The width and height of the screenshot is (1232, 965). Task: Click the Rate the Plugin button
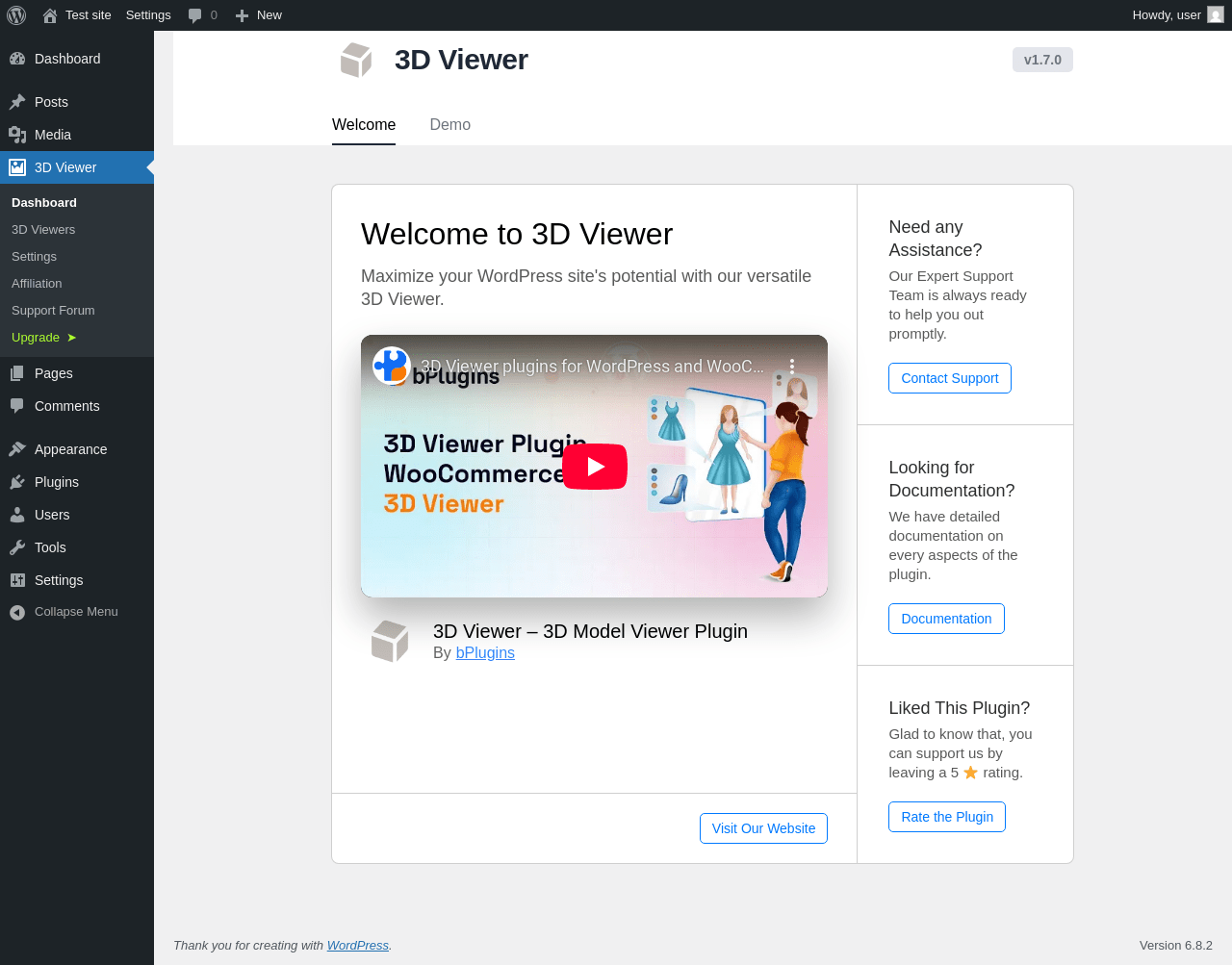[x=947, y=817]
